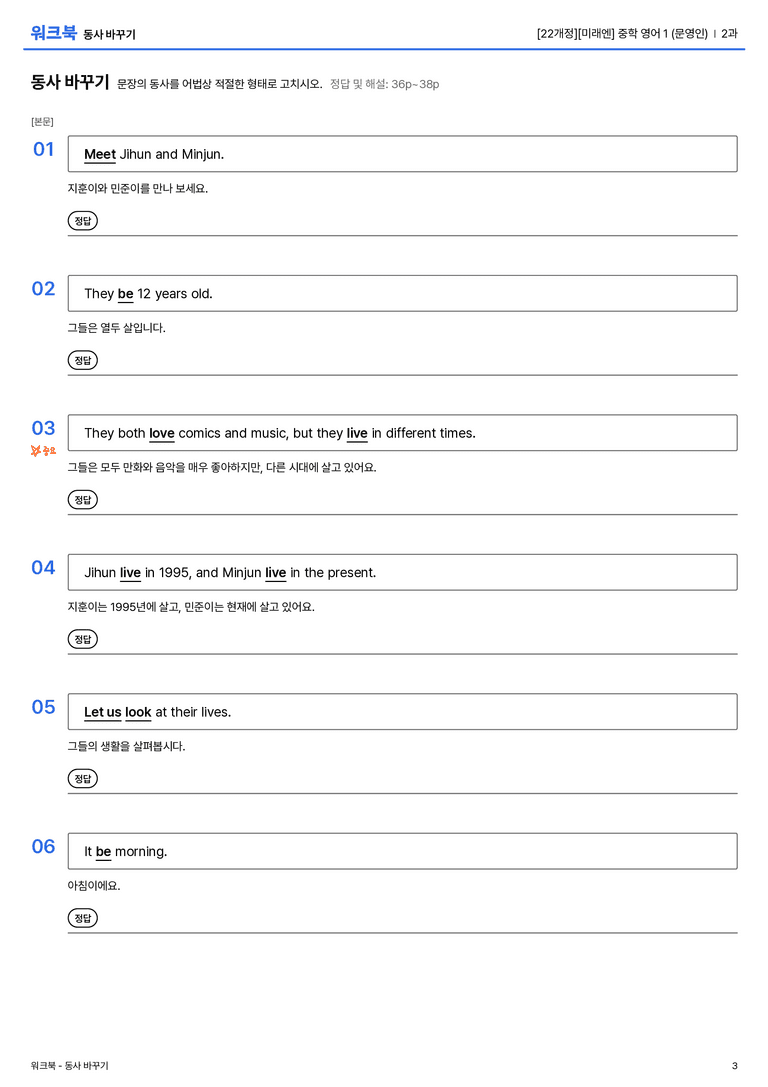Click the [본문] section label
This screenshot has width=768, height=1087.
click(42, 121)
